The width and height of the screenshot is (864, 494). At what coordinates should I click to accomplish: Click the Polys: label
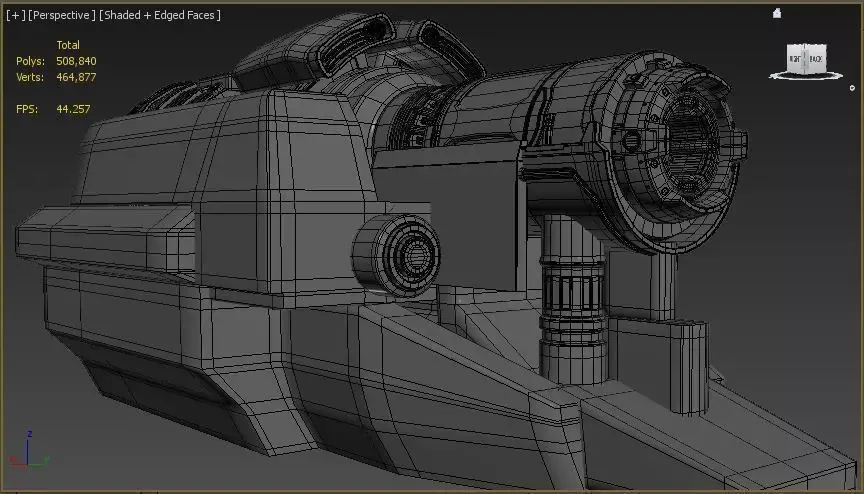tap(30, 61)
